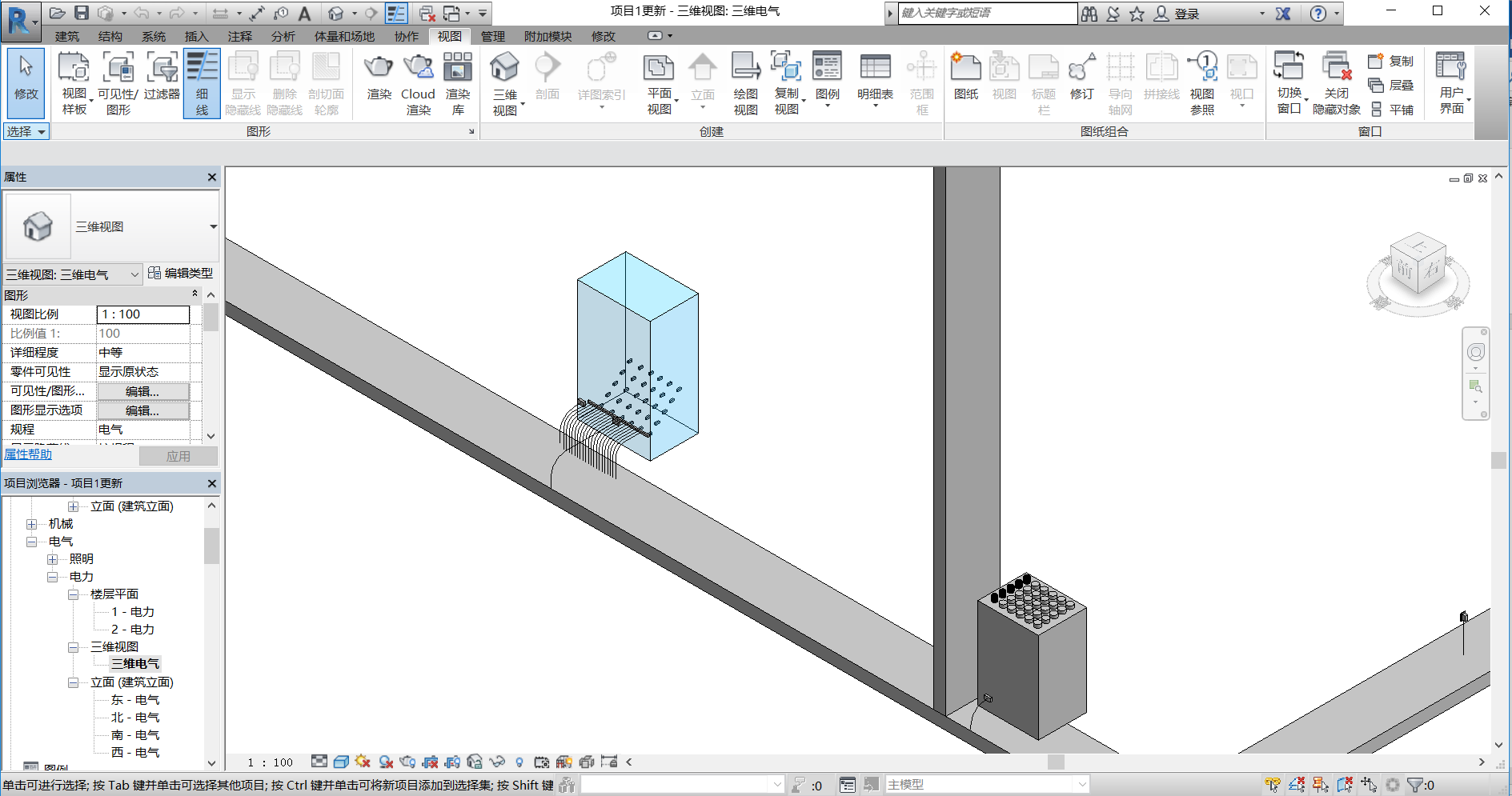The height and width of the screenshot is (796, 1512).
Task: Open the 选择 dropdown under Modify
Action: pos(26,131)
